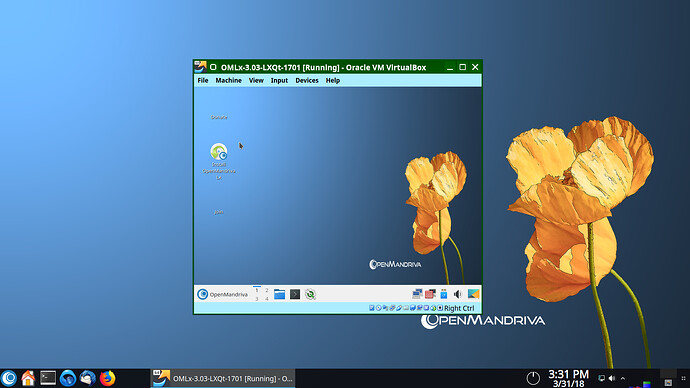Switch to guest virtual desktop 2

(x=267, y=290)
